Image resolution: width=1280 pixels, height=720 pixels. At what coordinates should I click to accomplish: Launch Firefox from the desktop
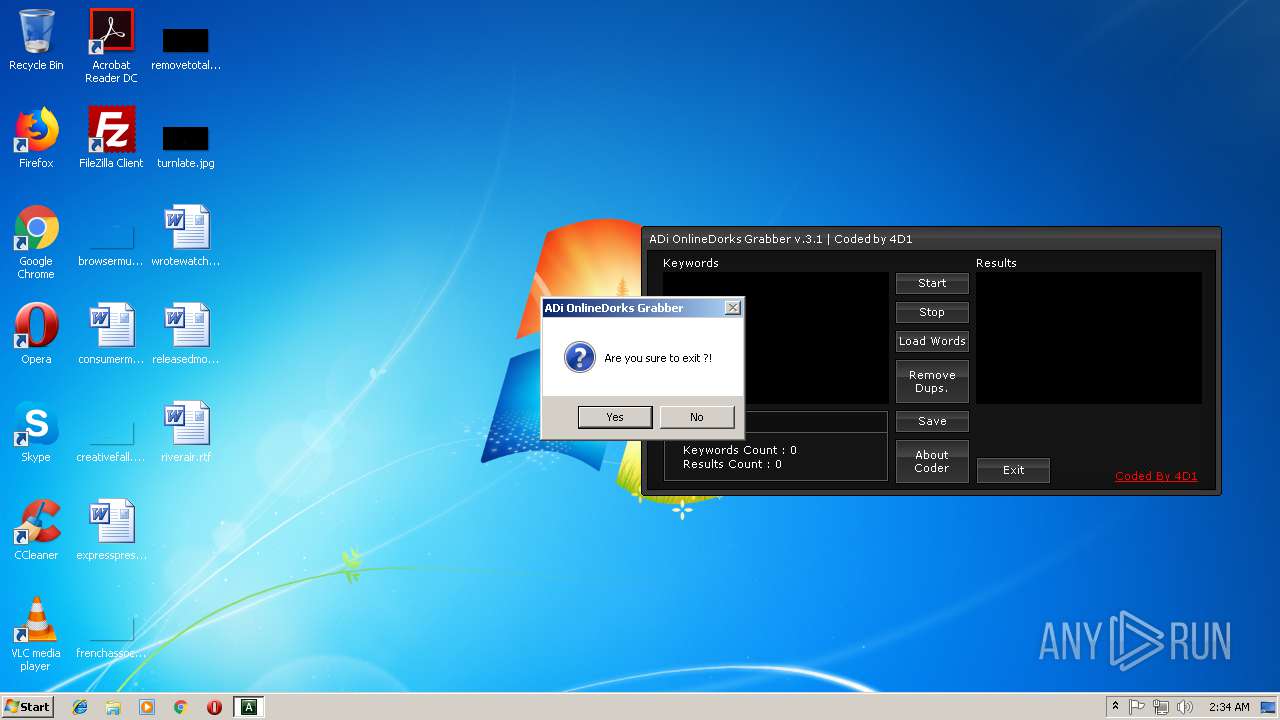click(36, 138)
